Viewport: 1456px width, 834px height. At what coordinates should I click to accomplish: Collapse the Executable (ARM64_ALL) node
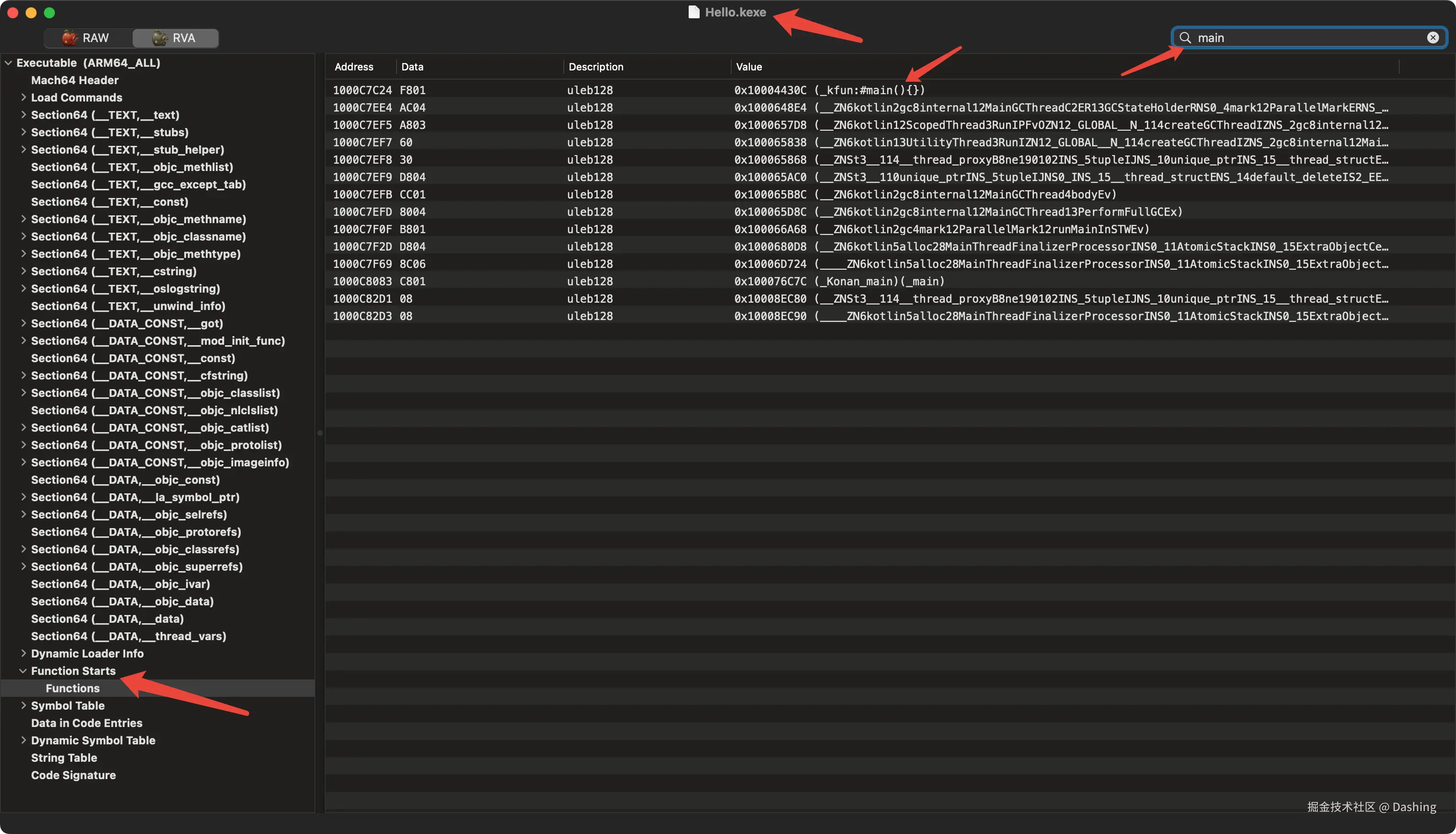[x=9, y=63]
